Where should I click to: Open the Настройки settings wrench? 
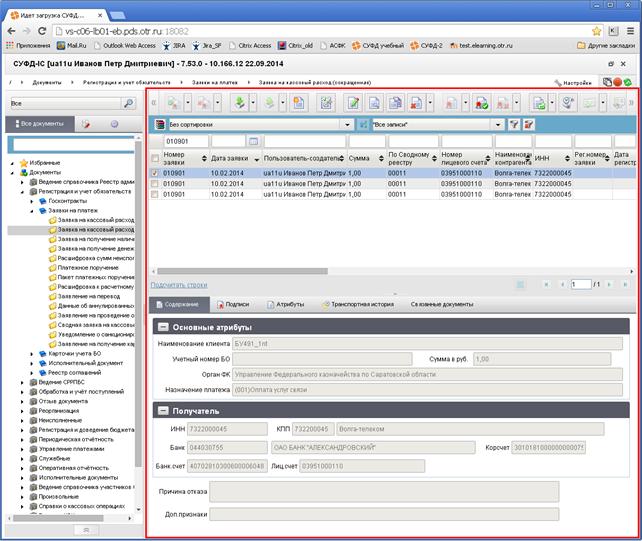pyautogui.click(x=573, y=83)
